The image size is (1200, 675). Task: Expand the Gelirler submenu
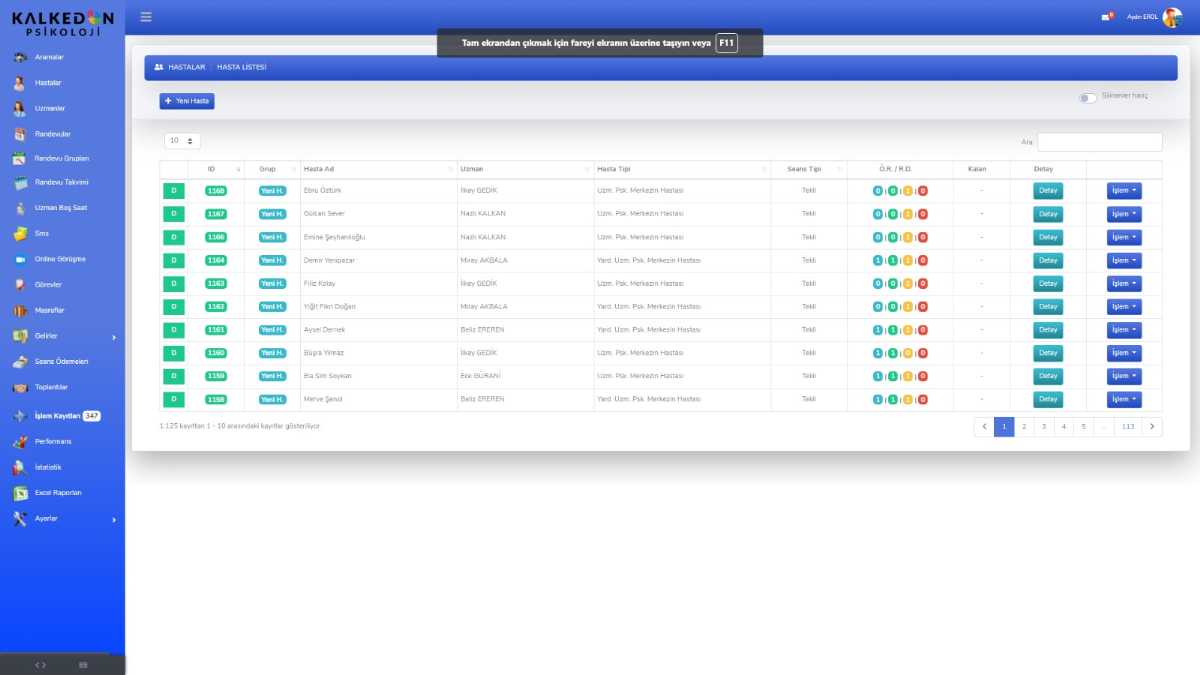click(x=62, y=336)
